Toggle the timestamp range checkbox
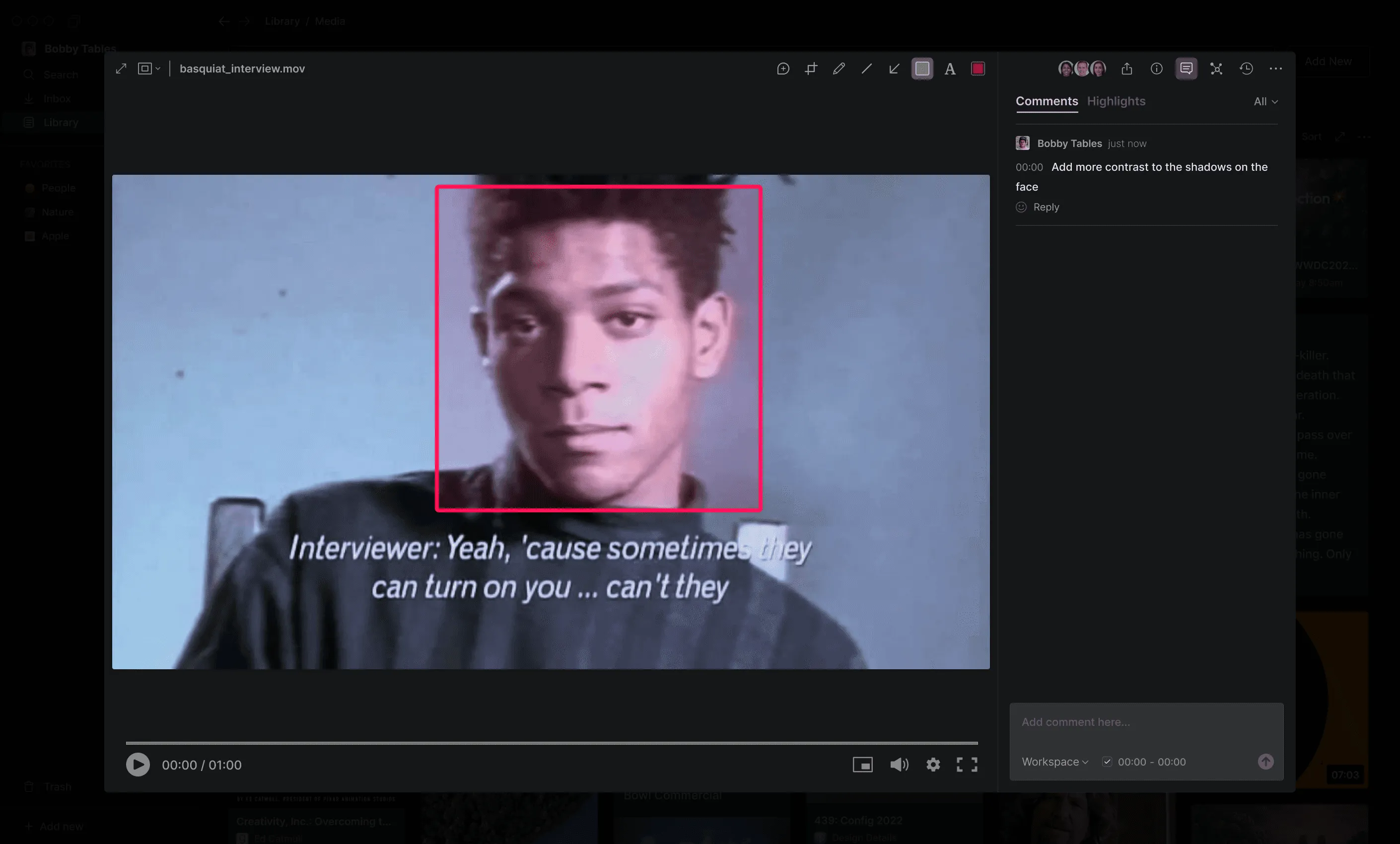This screenshot has width=1400, height=844. [x=1107, y=762]
